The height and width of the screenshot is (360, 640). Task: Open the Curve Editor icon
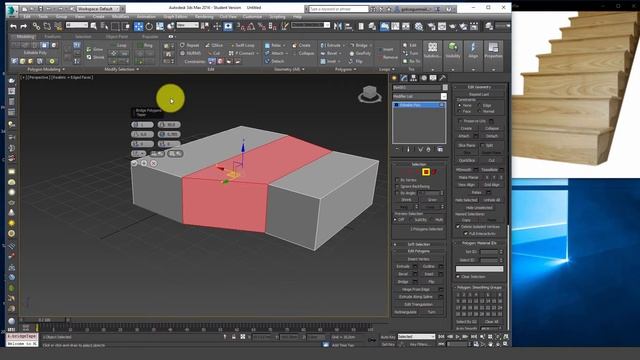[395, 27]
